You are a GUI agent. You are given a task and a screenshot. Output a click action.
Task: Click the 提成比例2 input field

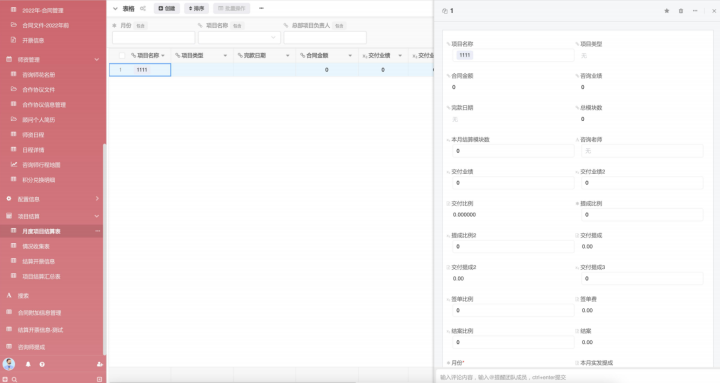[x=513, y=247]
